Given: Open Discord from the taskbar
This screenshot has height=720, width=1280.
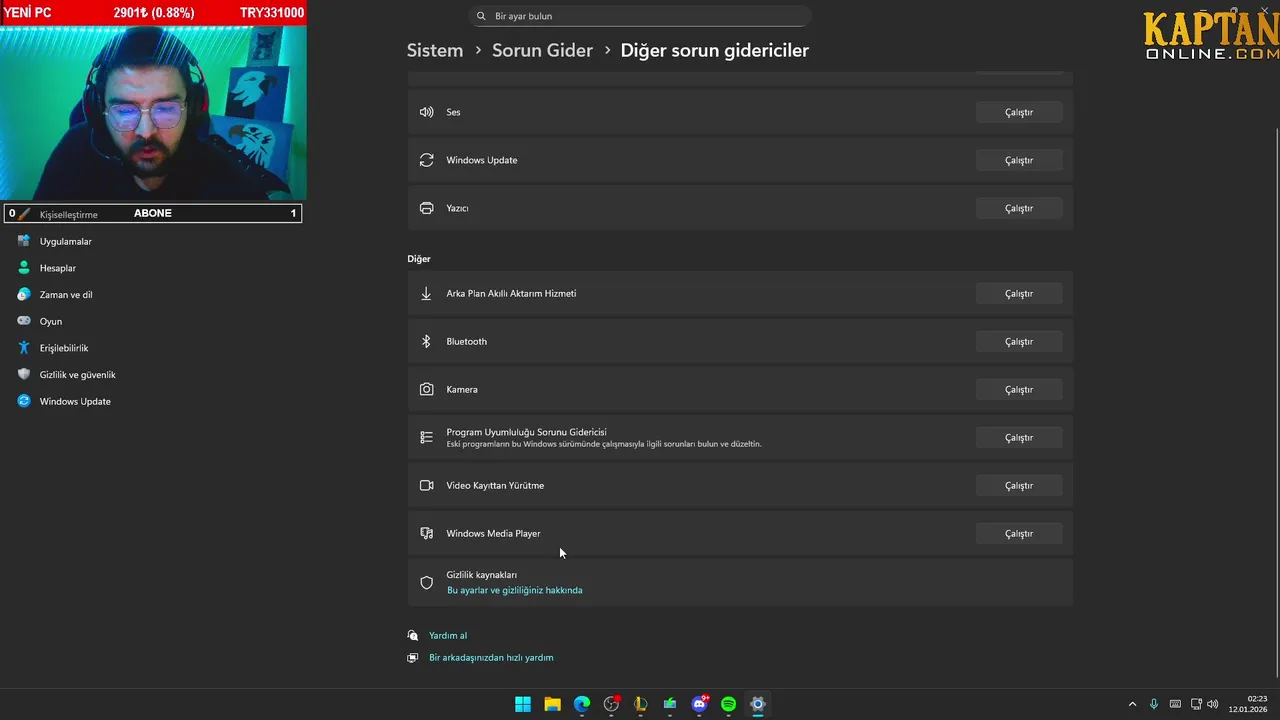Looking at the screenshot, I should tap(699, 704).
